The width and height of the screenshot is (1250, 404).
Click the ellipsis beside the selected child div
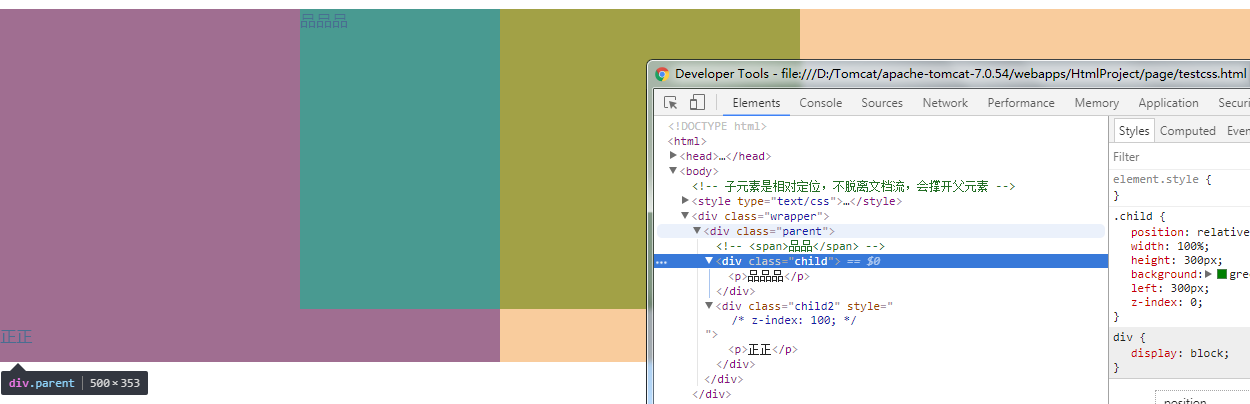(x=661, y=261)
